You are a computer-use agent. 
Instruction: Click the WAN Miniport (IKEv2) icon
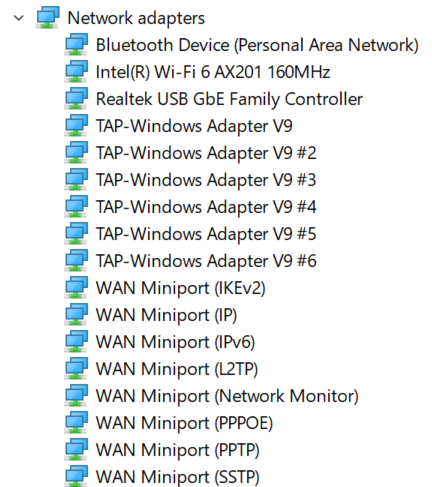76,287
